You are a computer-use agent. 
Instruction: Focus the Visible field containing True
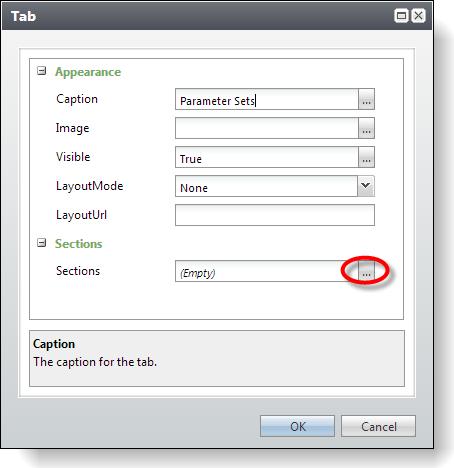[x=267, y=157]
